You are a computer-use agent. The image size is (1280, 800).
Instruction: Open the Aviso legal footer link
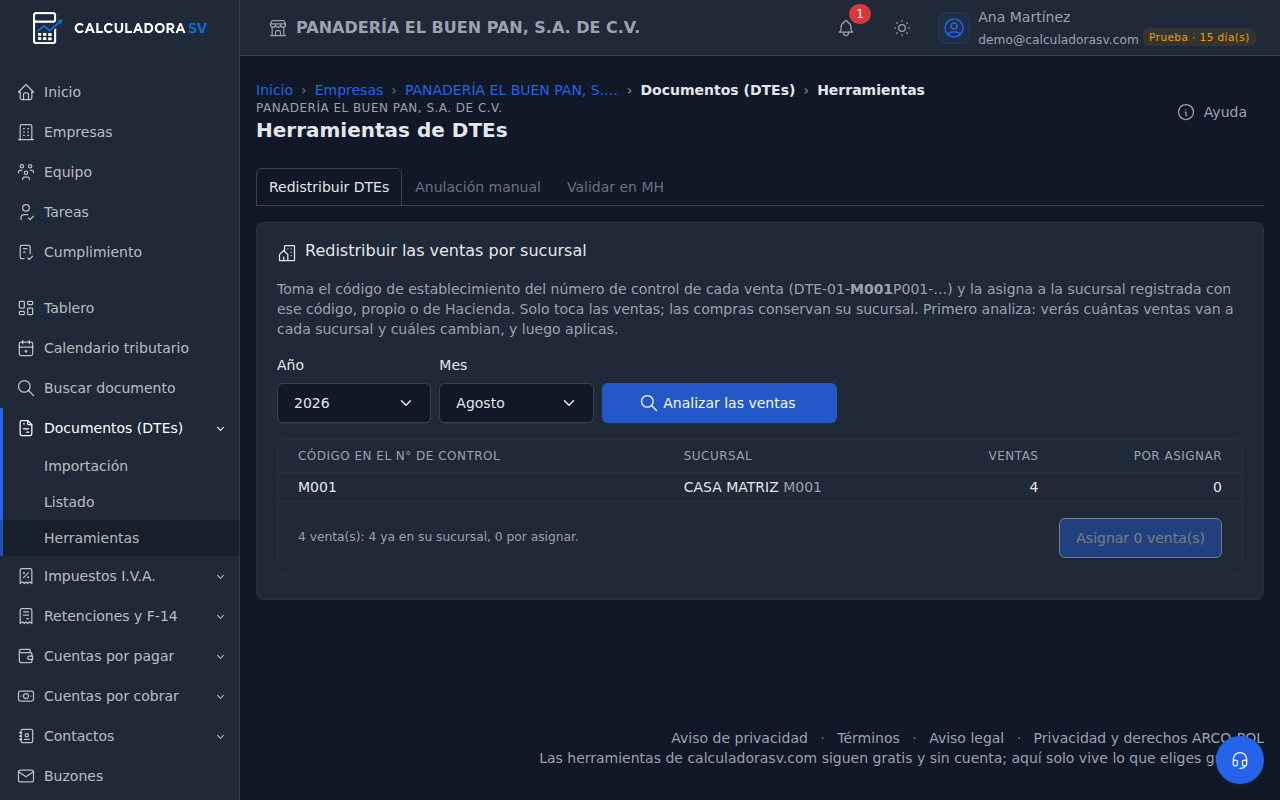[966, 738]
